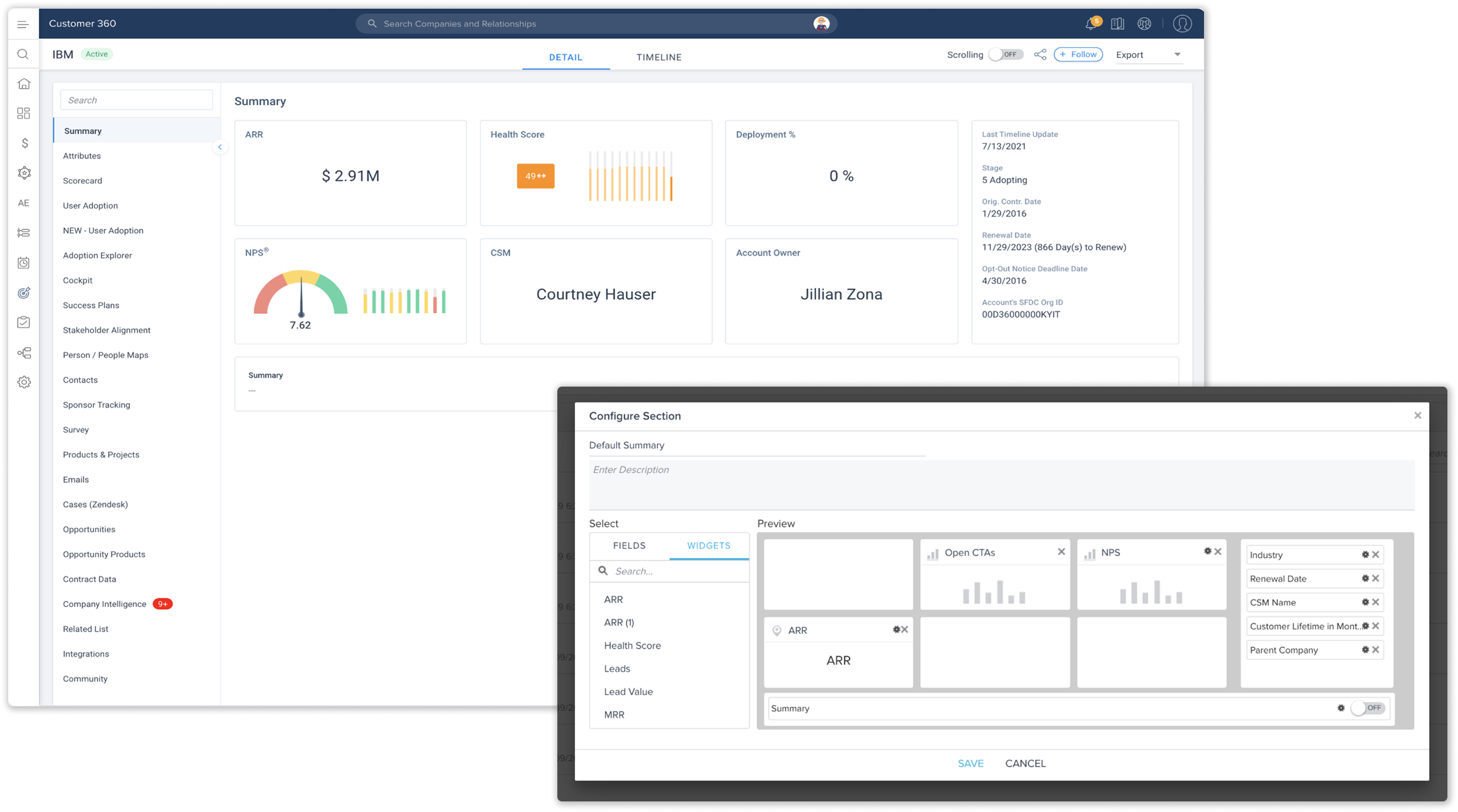Click SAVE in Configure Section
Viewport: 1458px width, 812px height.
coord(970,763)
